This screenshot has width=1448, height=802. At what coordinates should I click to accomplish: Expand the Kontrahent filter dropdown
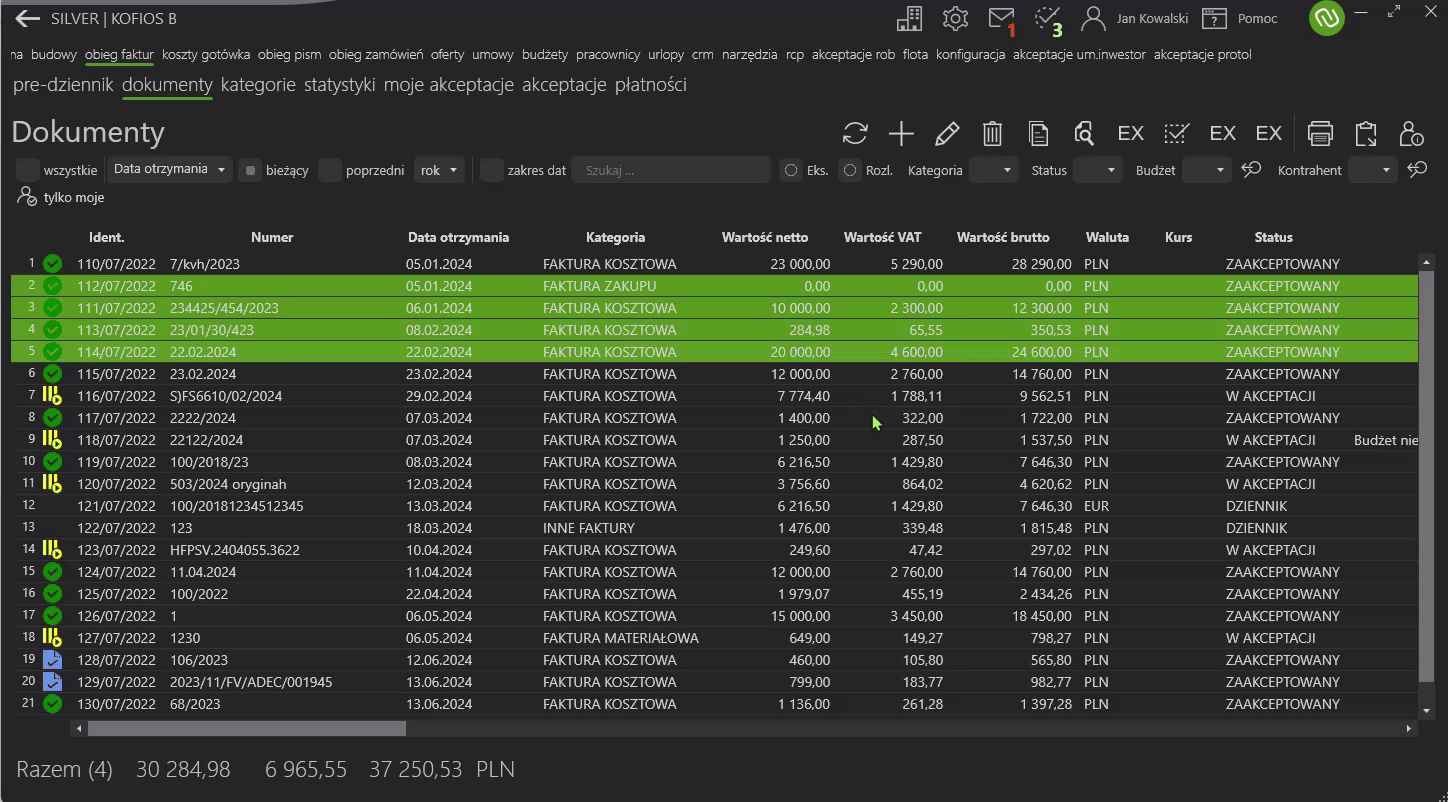1371,170
